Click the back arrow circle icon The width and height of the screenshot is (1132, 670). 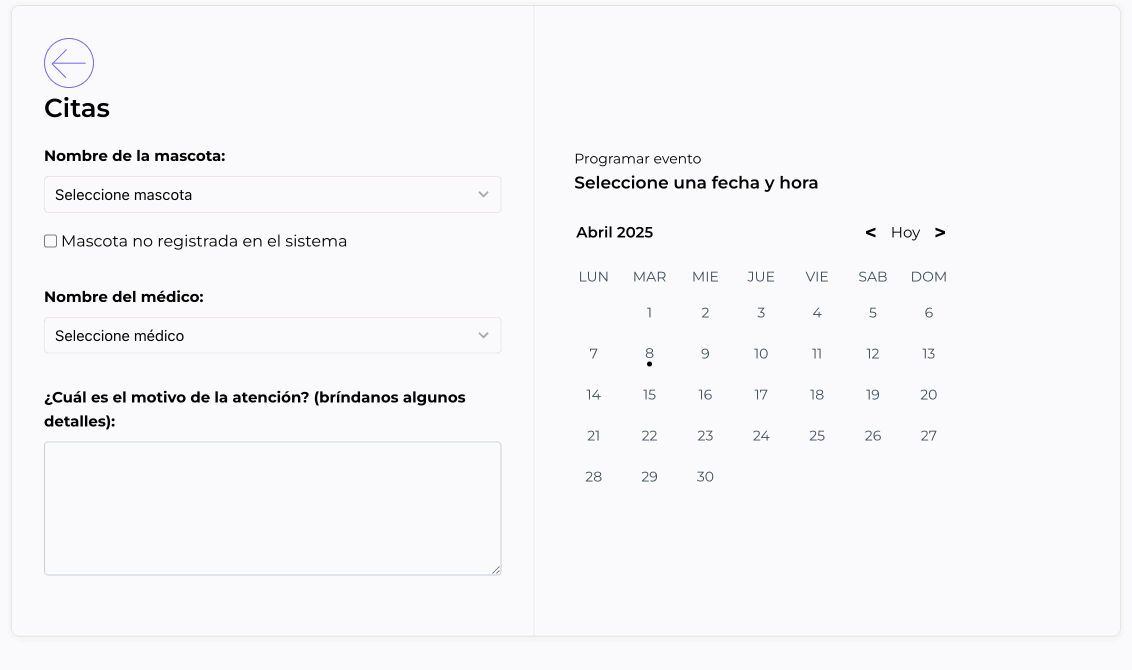tap(69, 63)
